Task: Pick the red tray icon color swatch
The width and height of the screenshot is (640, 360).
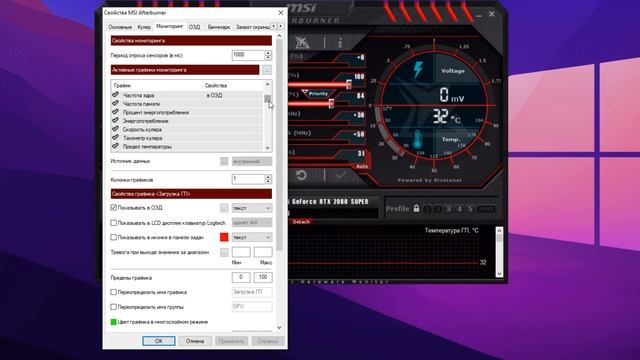Action: point(224,237)
